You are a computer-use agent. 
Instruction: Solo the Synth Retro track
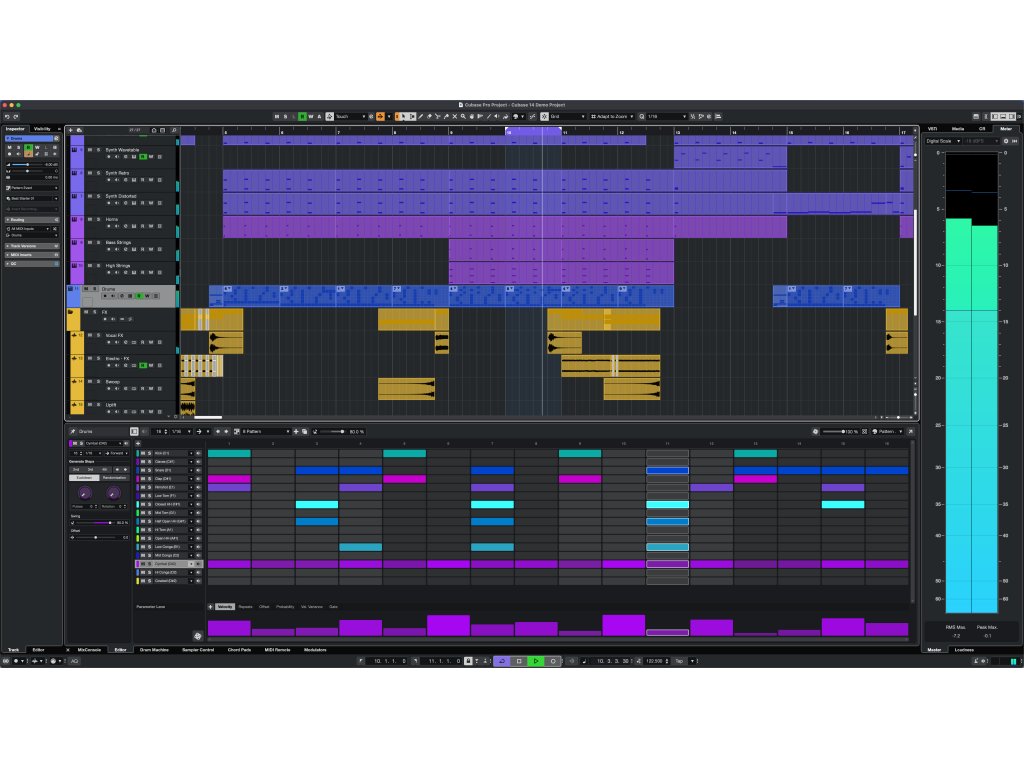point(99,173)
